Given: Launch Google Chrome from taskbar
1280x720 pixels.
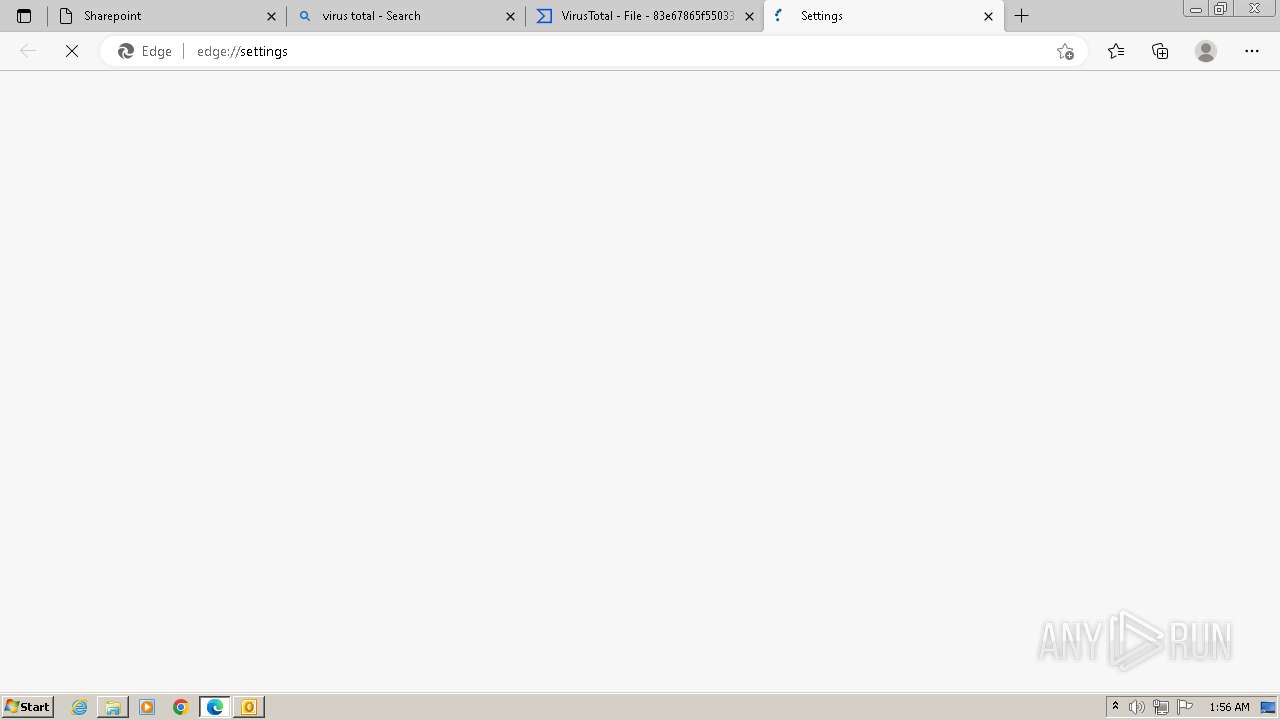Looking at the screenshot, I should pos(181,707).
